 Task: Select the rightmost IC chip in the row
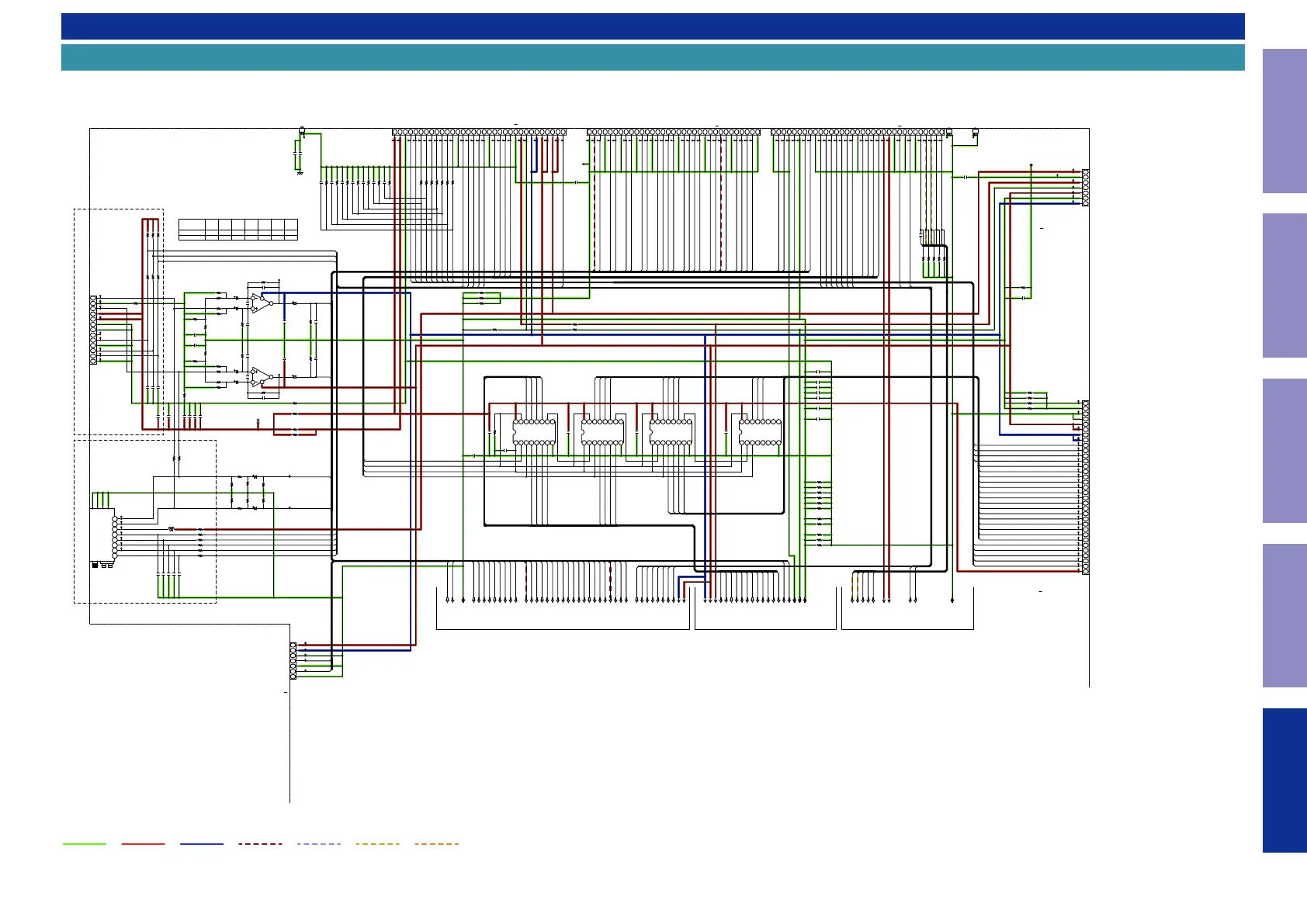760,432
